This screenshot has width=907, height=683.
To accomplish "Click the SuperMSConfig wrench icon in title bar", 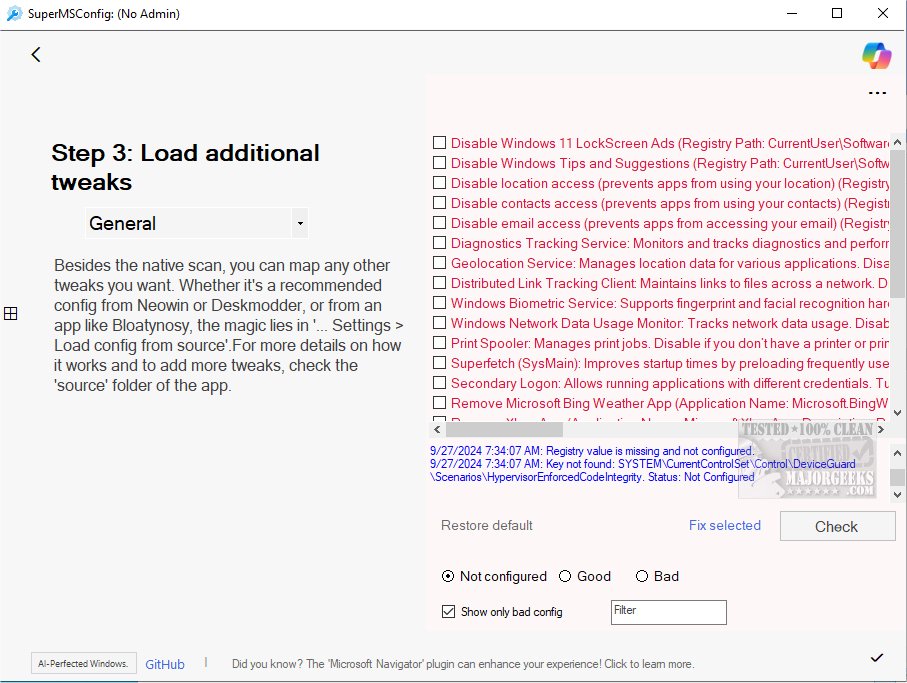I will [x=14, y=13].
